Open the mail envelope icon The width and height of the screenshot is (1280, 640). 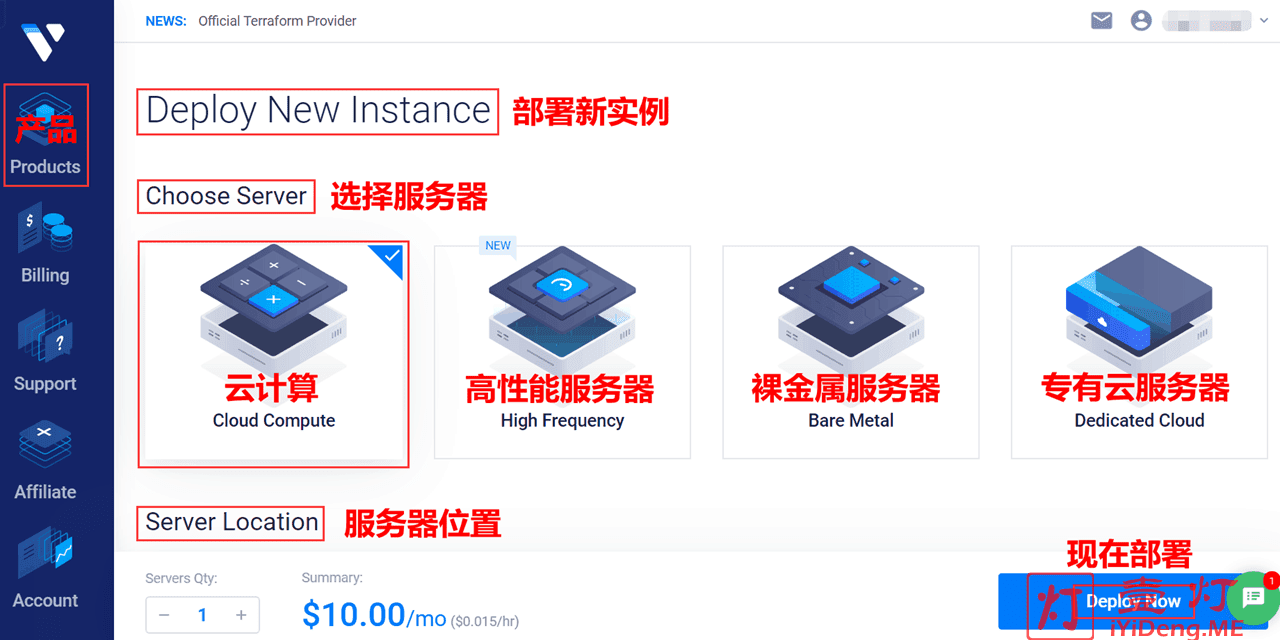(x=1102, y=20)
